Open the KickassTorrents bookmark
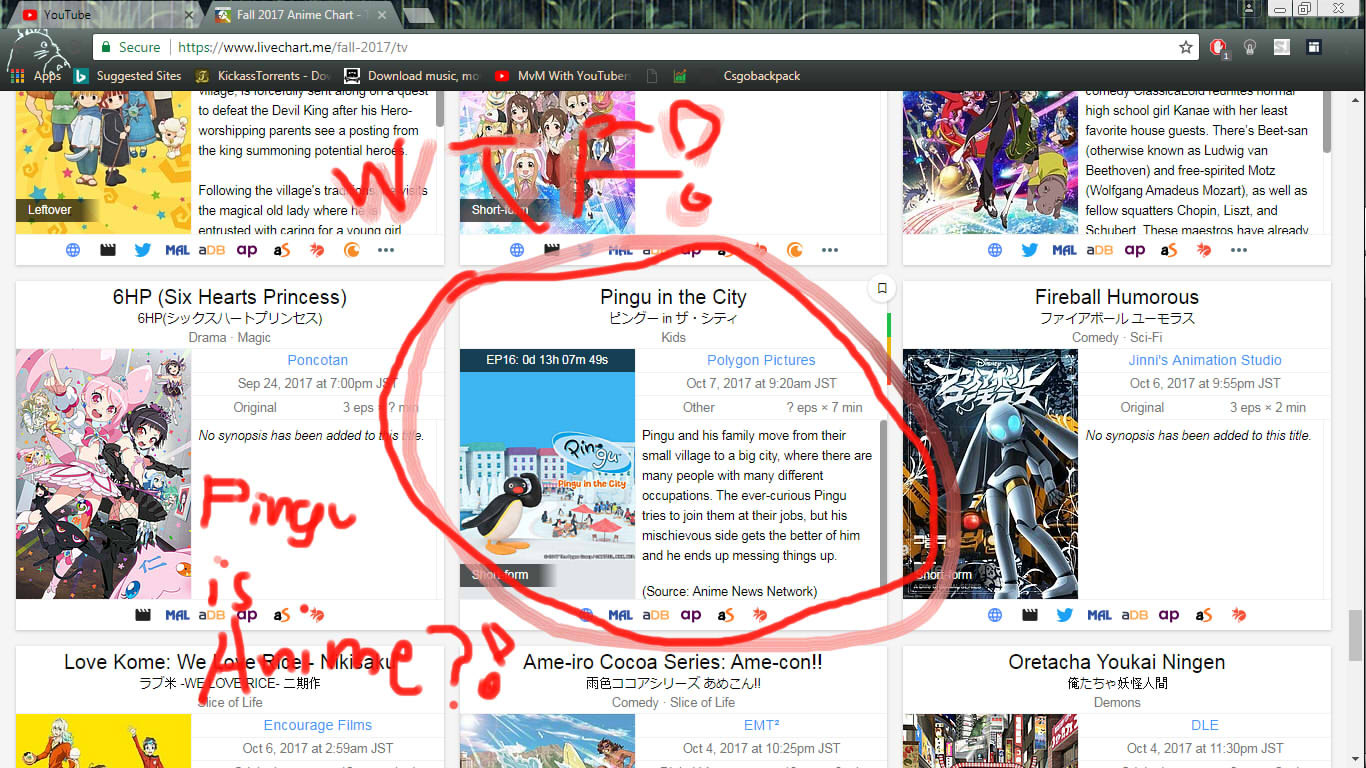This screenshot has height=768, width=1366. [x=263, y=76]
